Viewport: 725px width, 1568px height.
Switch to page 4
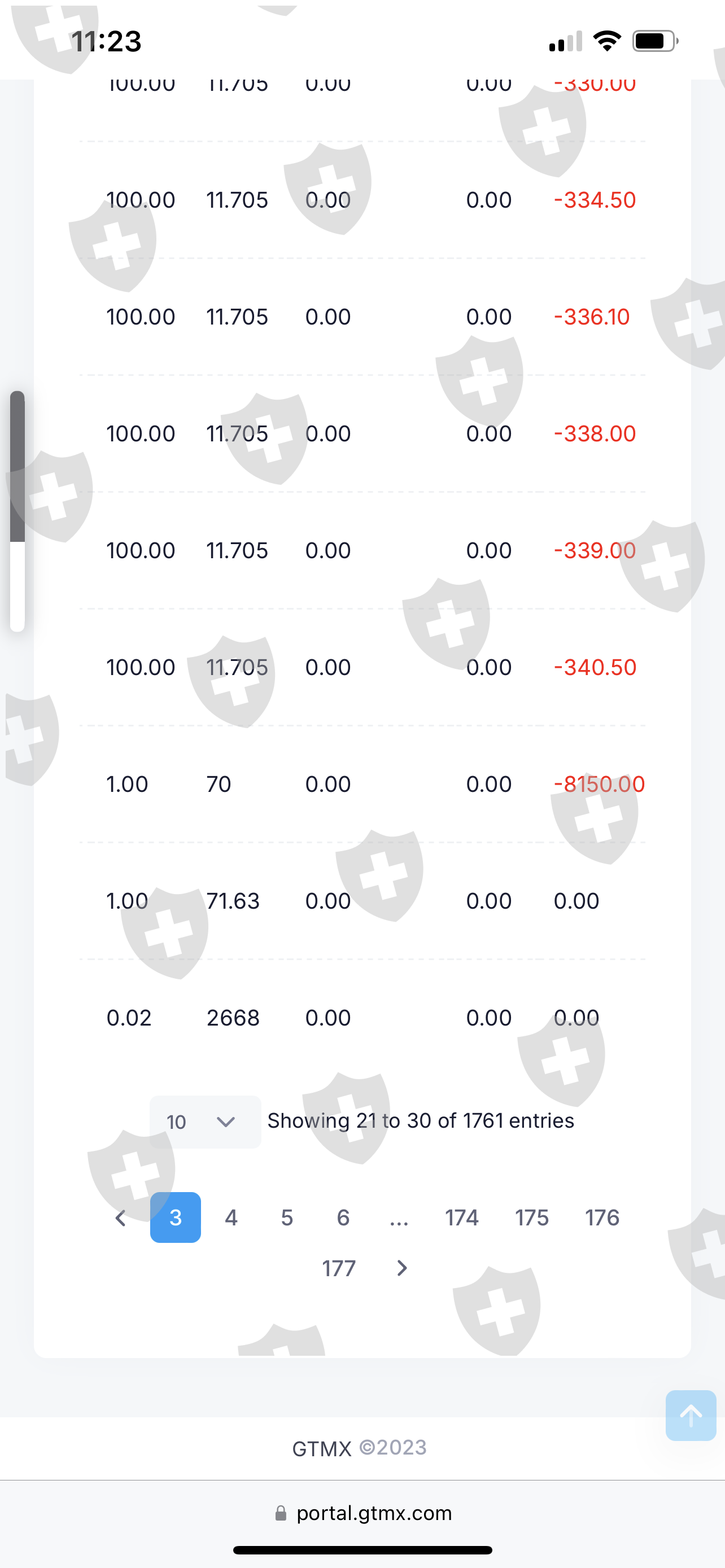232,1217
